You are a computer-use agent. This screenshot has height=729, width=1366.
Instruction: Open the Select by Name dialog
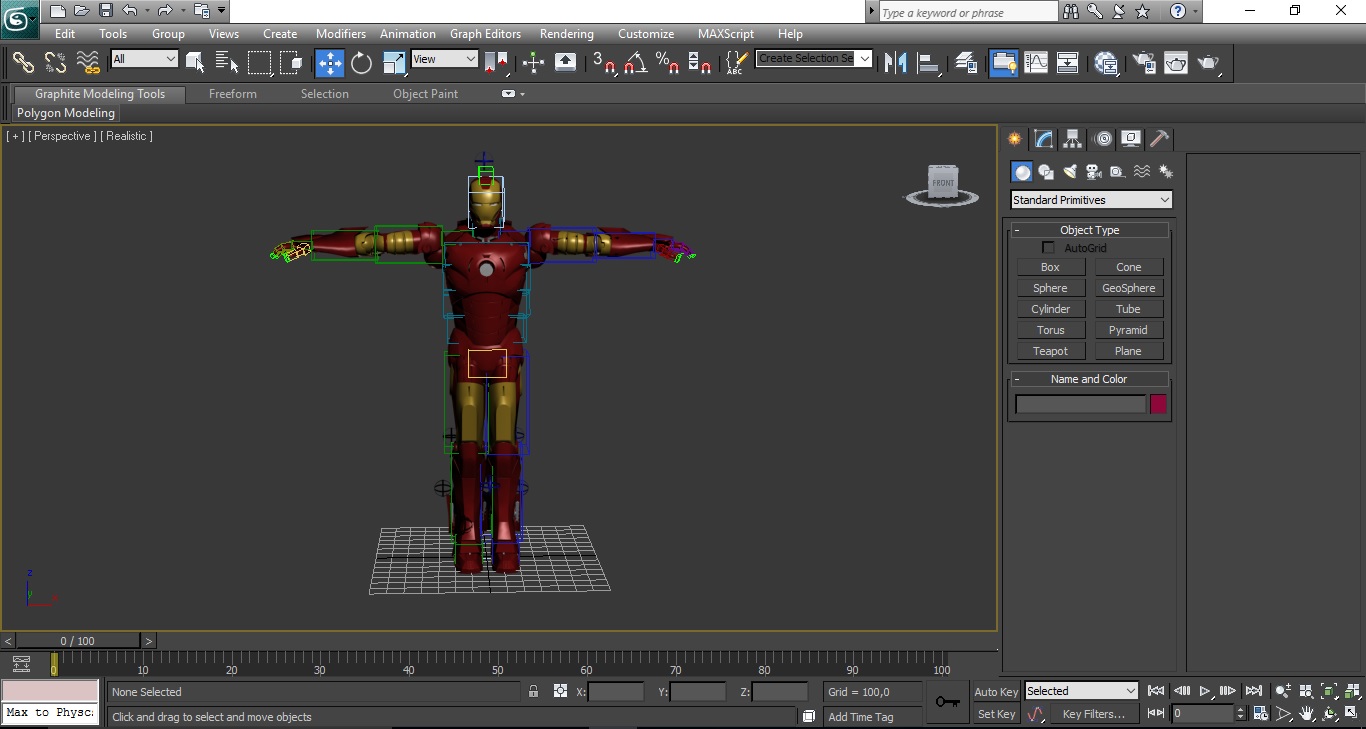227,62
